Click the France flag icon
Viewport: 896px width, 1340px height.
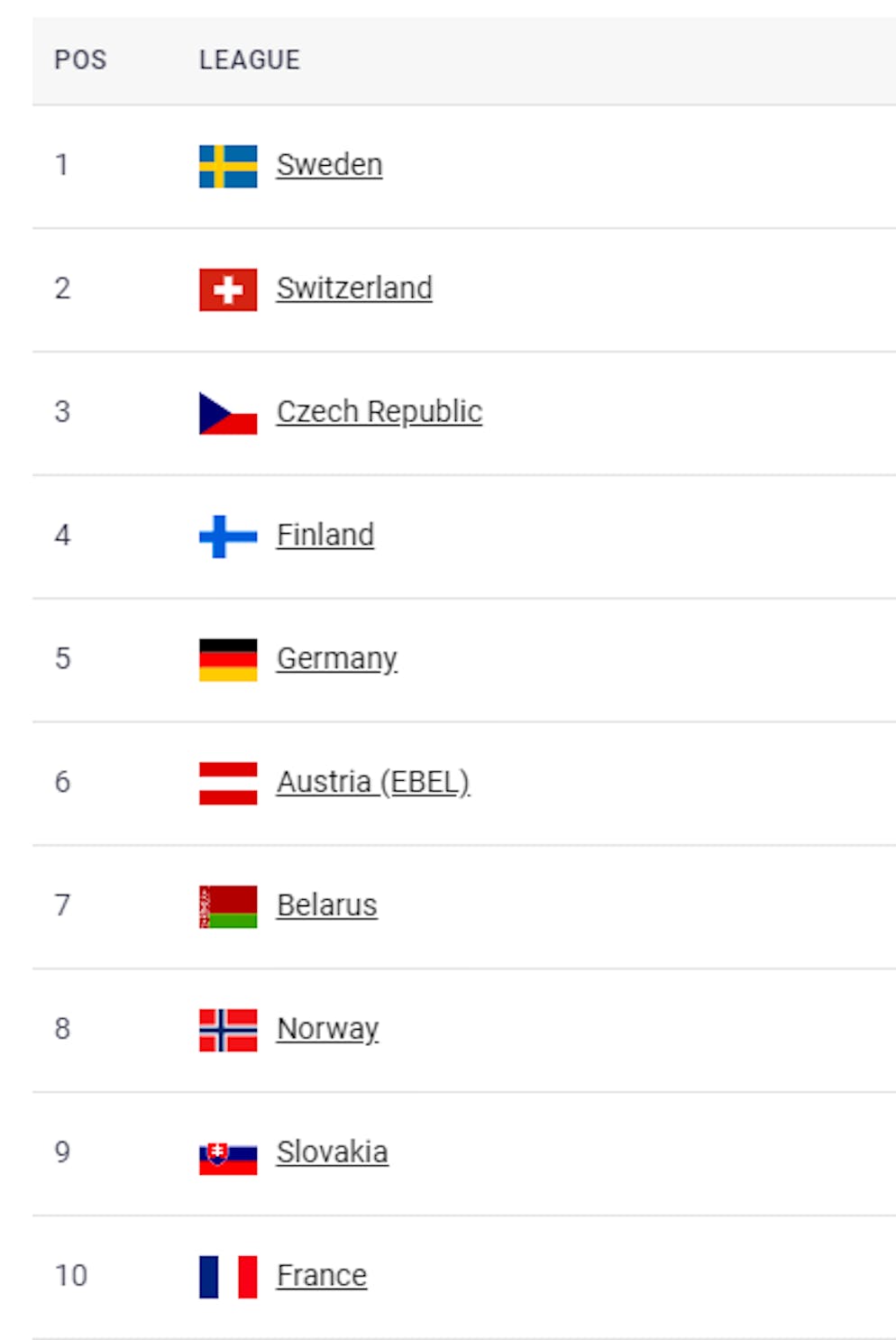tap(228, 1277)
